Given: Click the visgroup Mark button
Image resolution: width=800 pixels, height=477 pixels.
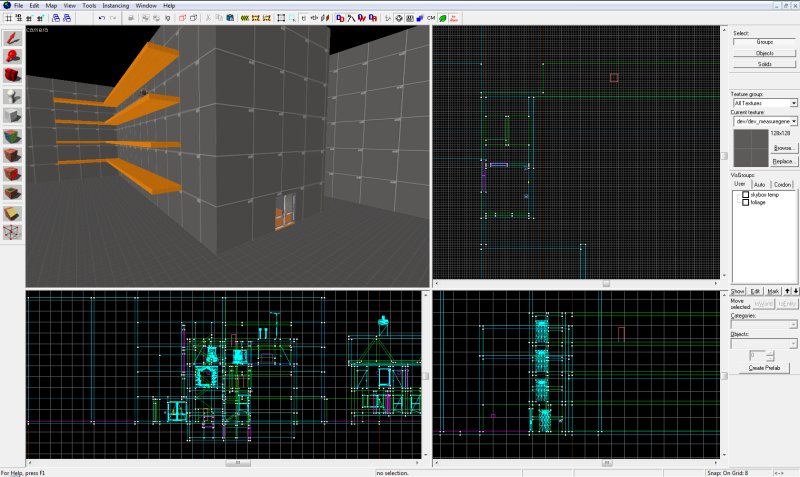Looking at the screenshot, I should click(x=773, y=291).
